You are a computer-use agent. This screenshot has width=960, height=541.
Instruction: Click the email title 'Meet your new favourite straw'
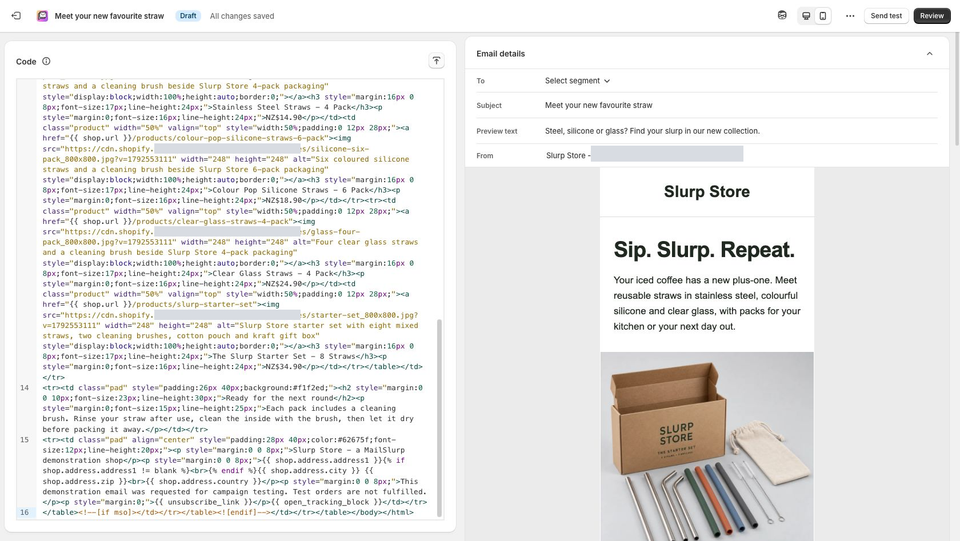110,16
